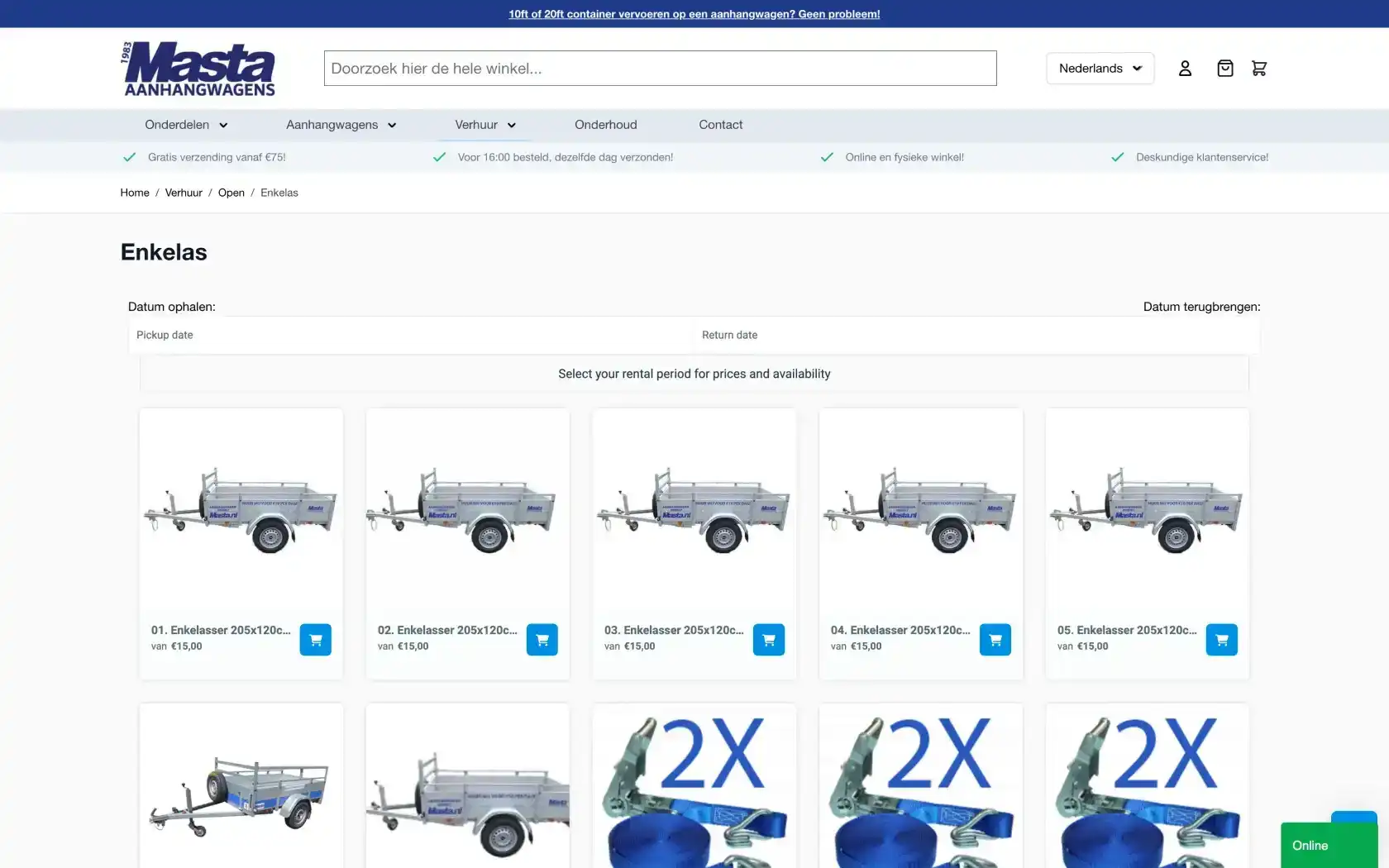This screenshot has height=868, width=1389.
Task: Open the Nederlands language dropdown
Action: [x=1100, y=69]
